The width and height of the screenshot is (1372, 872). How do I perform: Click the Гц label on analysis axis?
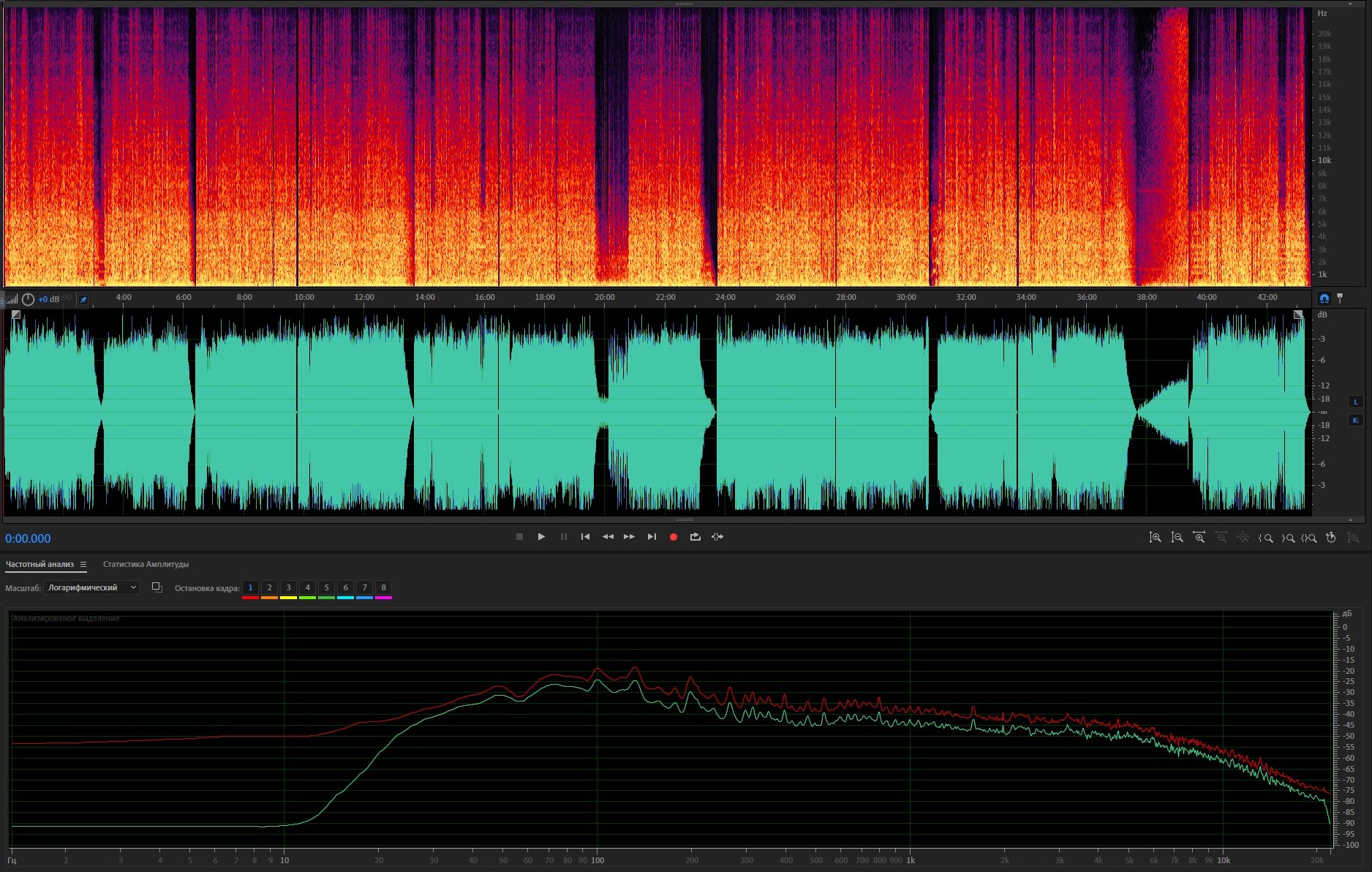(x=12, y=860)
